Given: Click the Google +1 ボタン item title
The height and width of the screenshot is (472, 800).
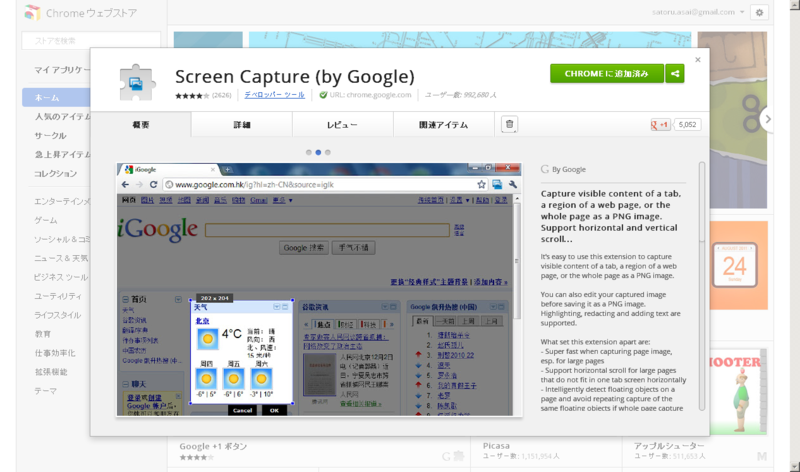Looking at the screenshot, I should point(213,446).
